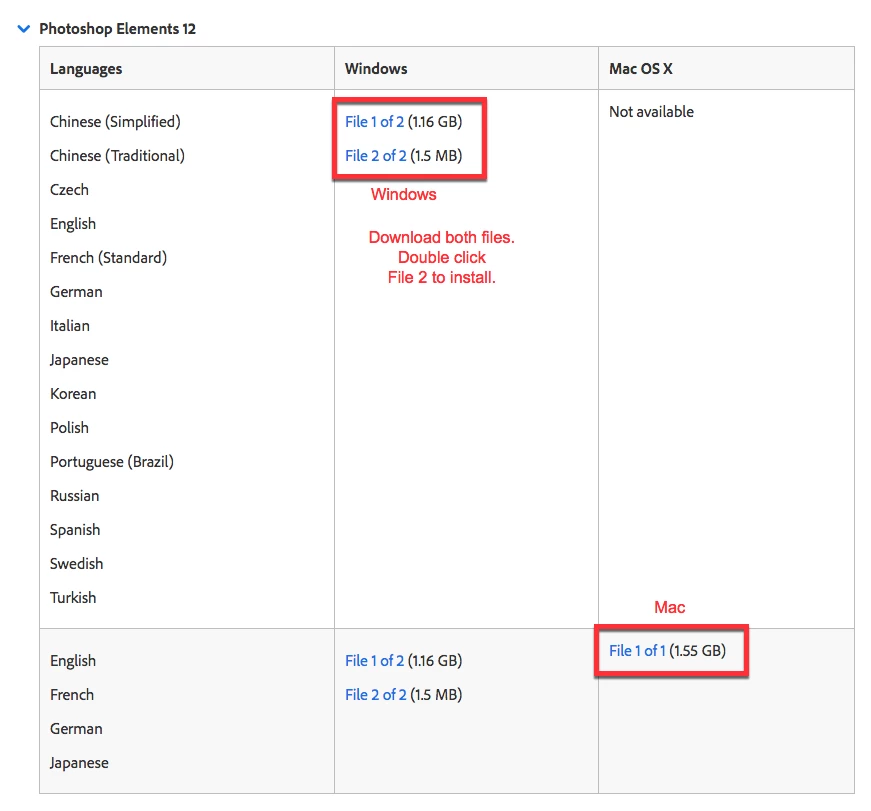Select the French (Standard) language entry
871x811 pixels.
tap(108, 258)
